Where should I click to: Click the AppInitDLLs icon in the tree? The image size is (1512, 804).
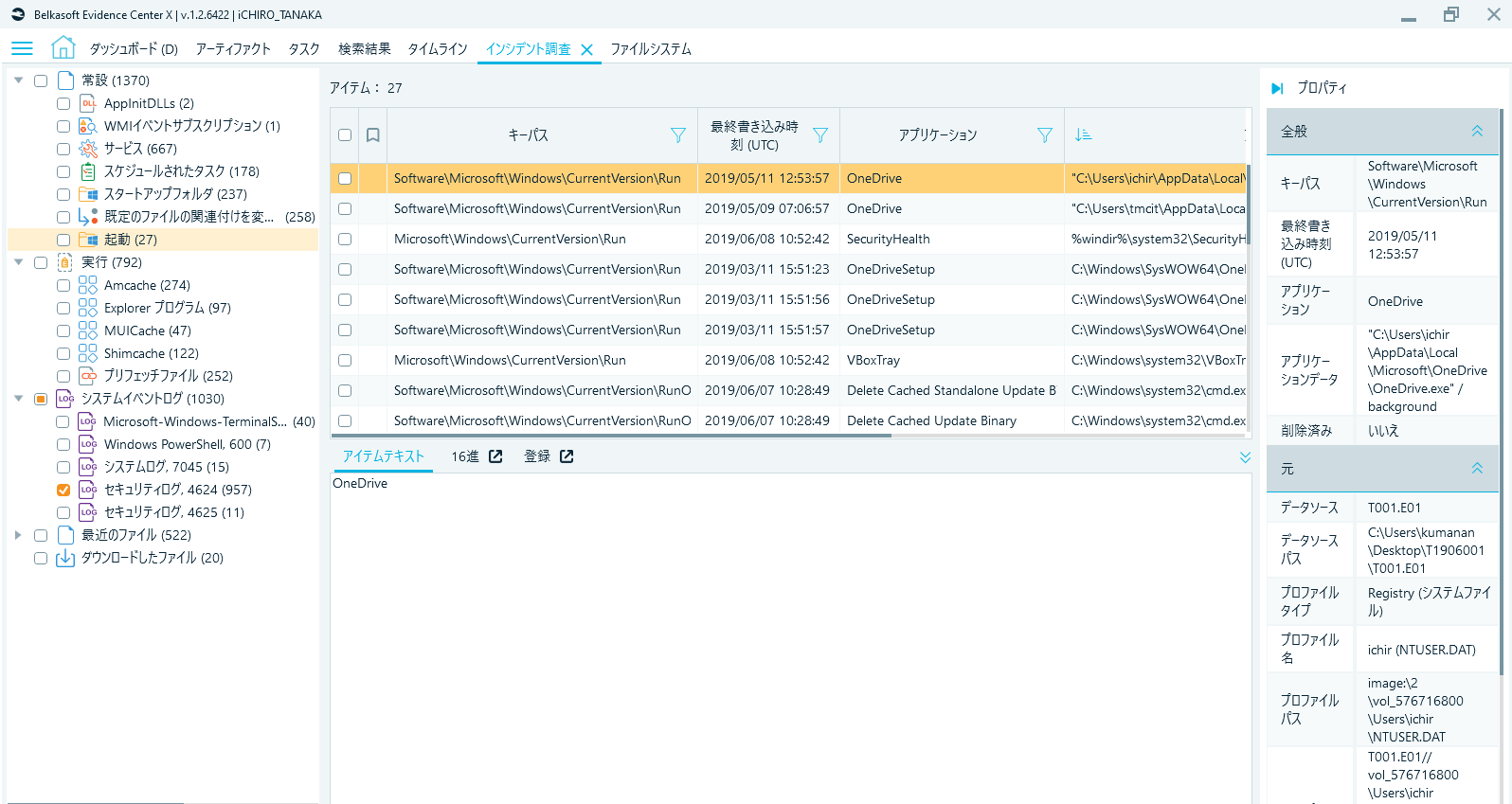click(x=88, y=103)
